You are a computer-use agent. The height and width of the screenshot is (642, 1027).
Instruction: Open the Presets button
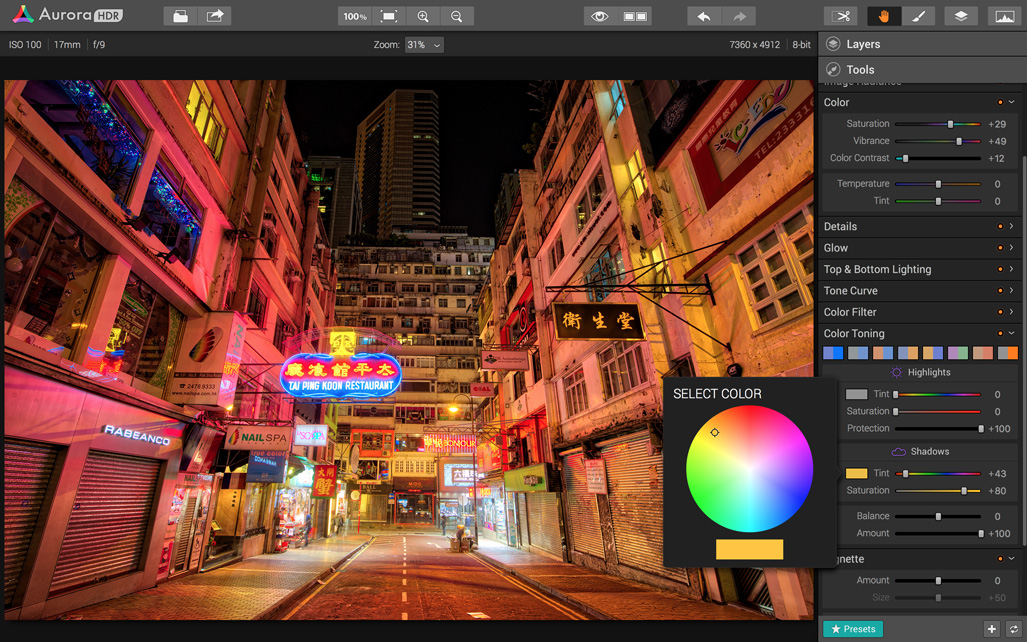(x=852, y=629)
